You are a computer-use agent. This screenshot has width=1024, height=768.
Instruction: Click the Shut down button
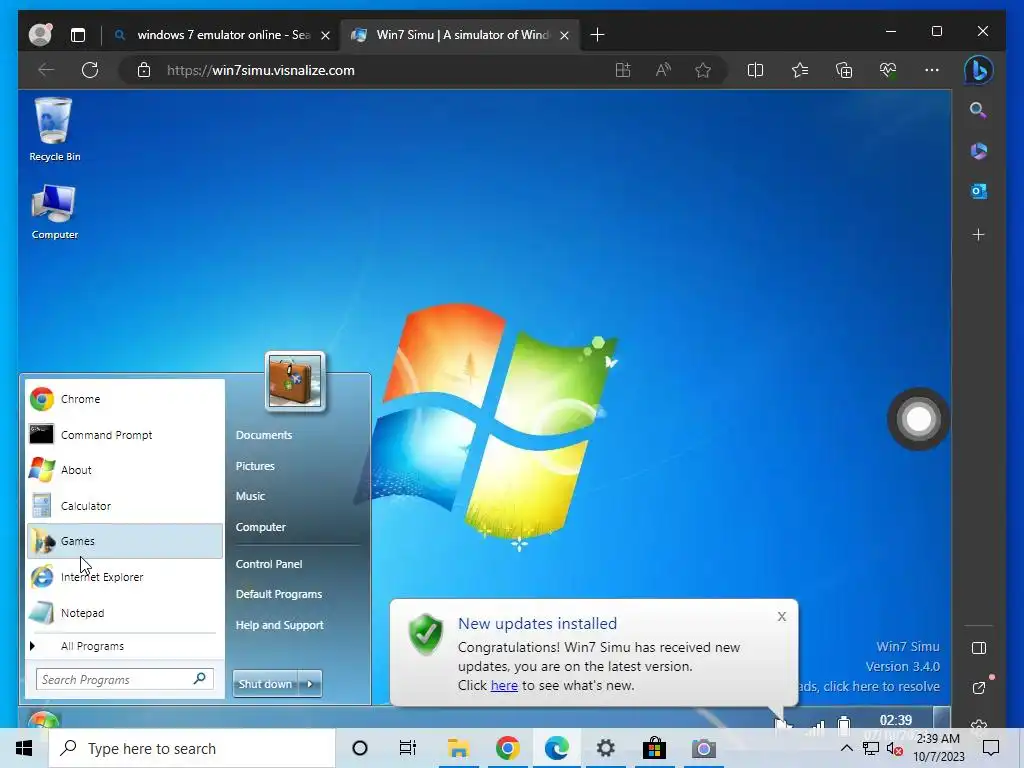[265, 684]
